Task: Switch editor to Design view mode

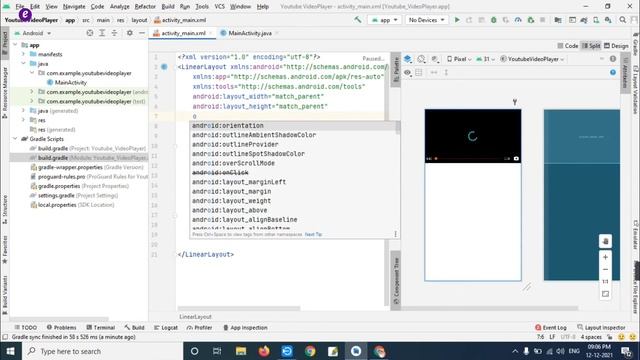Action: pyautogui.click(x=616, y=46)
